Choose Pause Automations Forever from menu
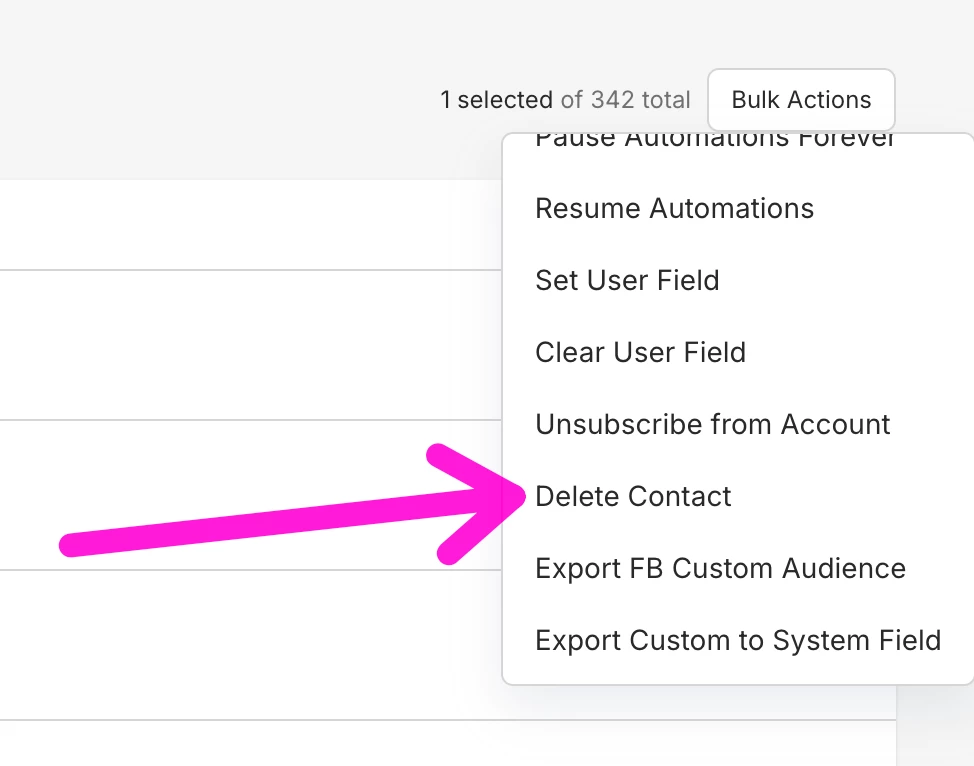 click(x=715, y=142)
